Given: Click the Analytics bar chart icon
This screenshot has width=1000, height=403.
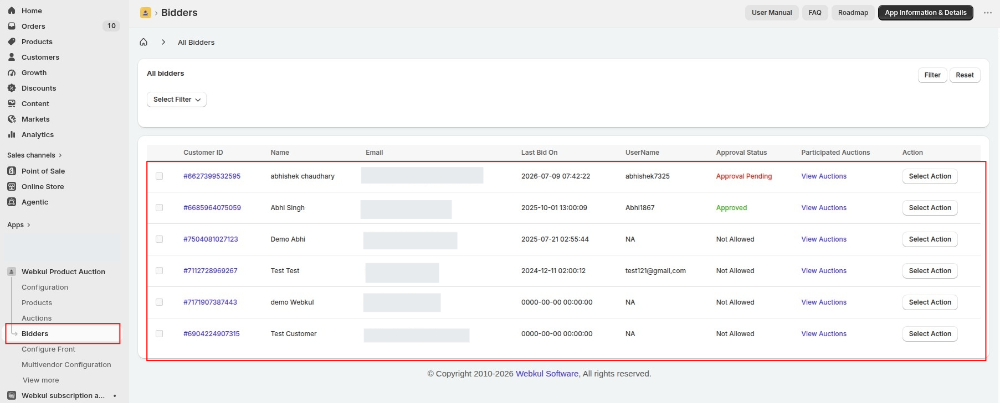Looking at the screenshot, I should point(11,135).
